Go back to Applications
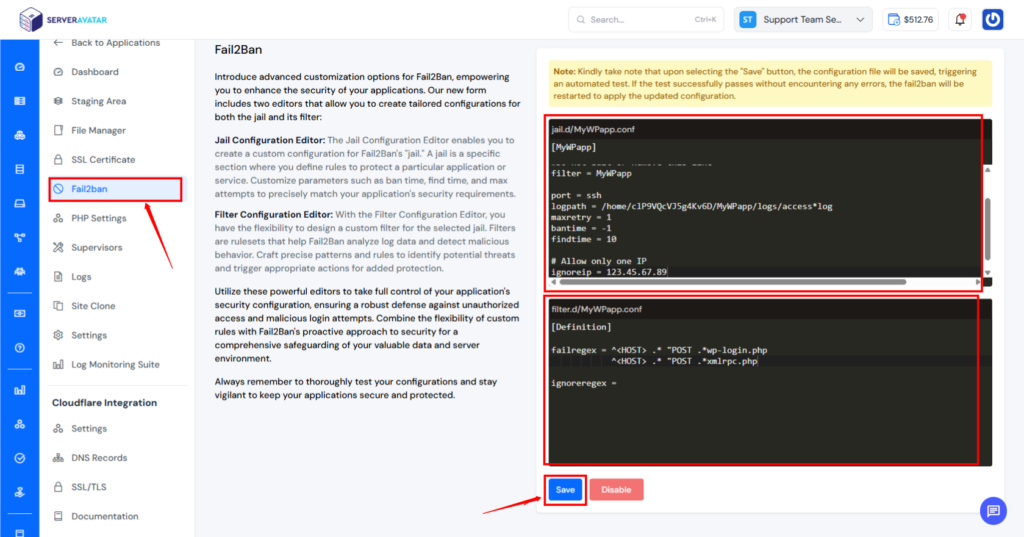Screen dimensions: 1024x537 click(x=116, y=42)
